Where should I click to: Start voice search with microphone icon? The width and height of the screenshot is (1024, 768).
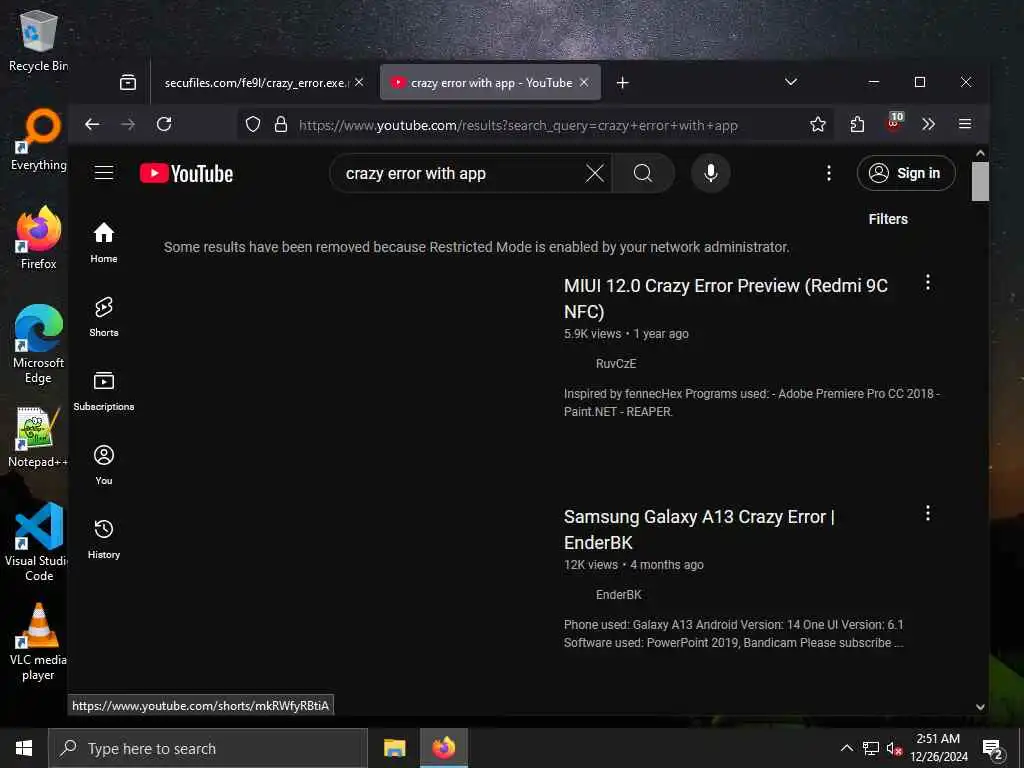(711, 173)
